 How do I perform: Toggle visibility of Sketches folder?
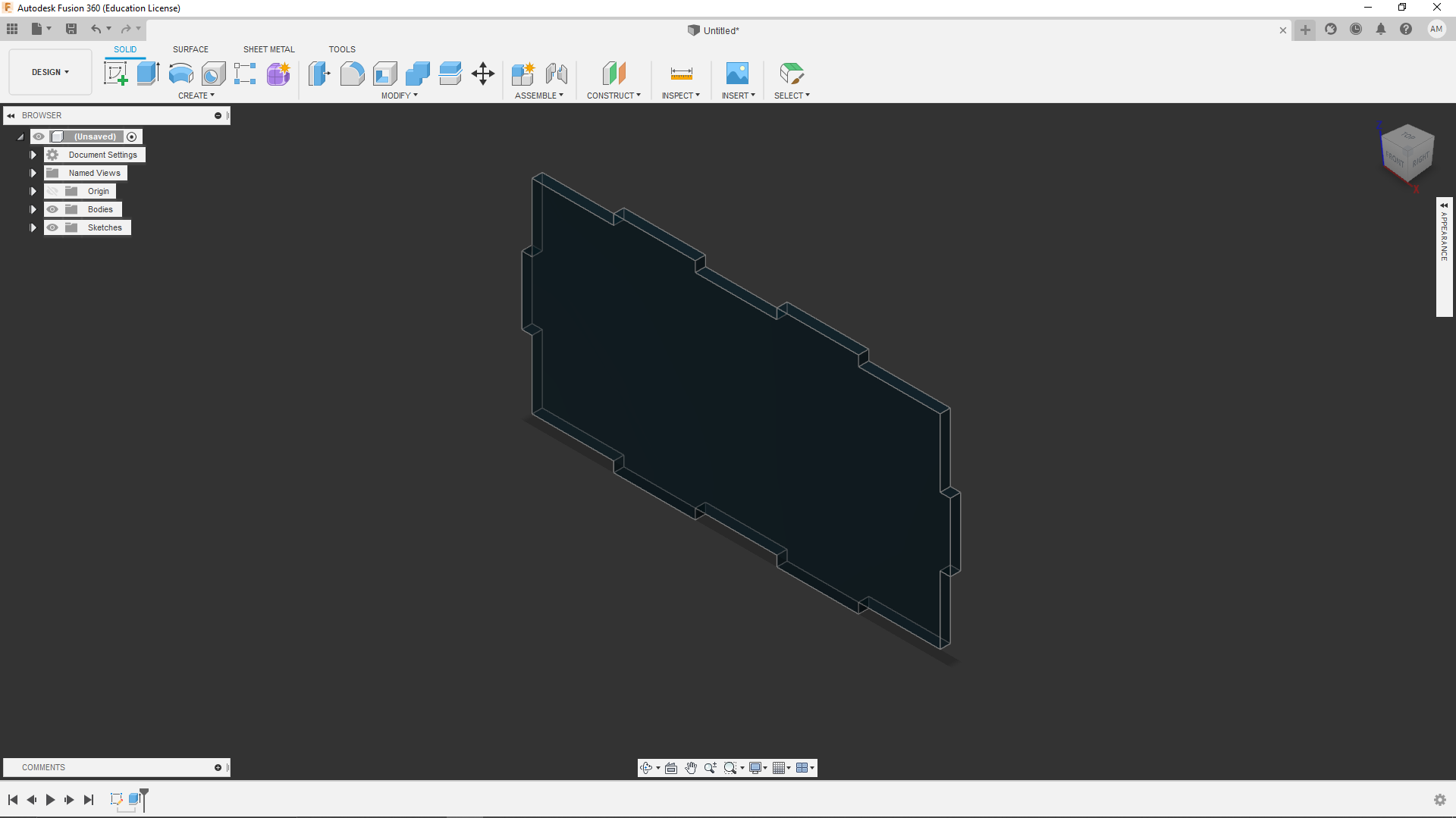(x=52, y=227)
